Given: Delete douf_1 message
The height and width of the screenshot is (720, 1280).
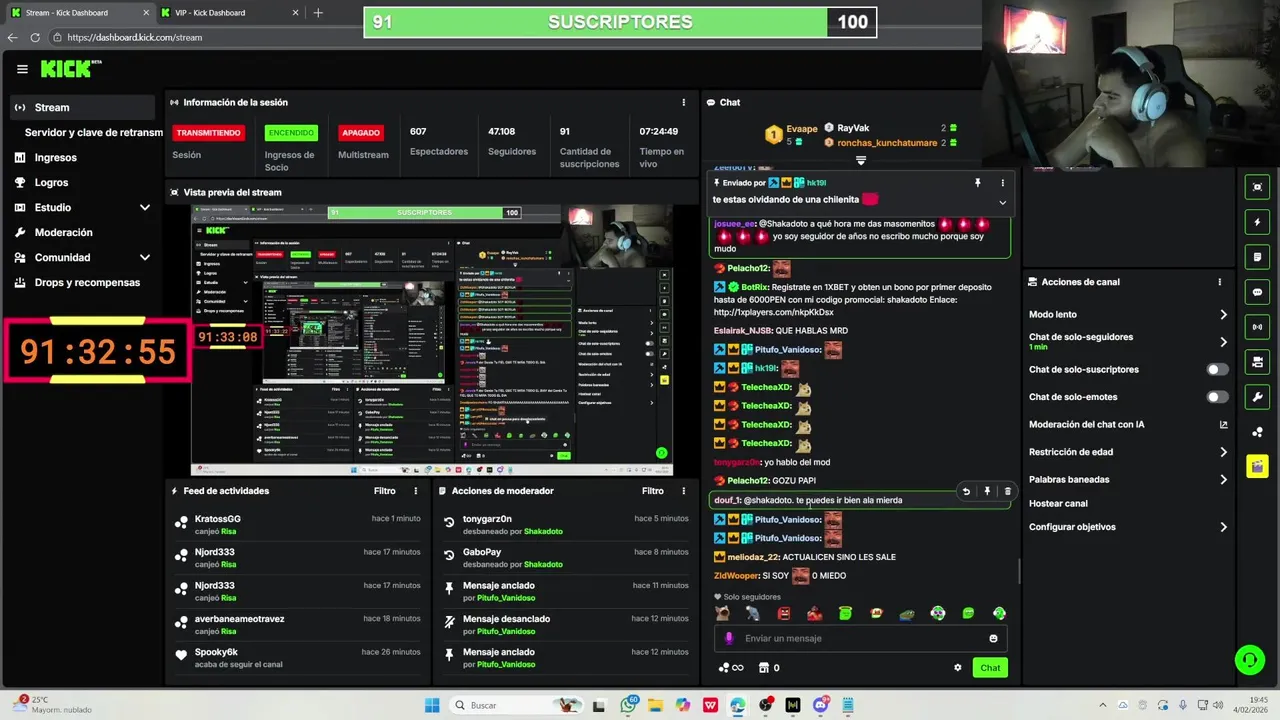Looking at the screenshot, I should 1007,491.
